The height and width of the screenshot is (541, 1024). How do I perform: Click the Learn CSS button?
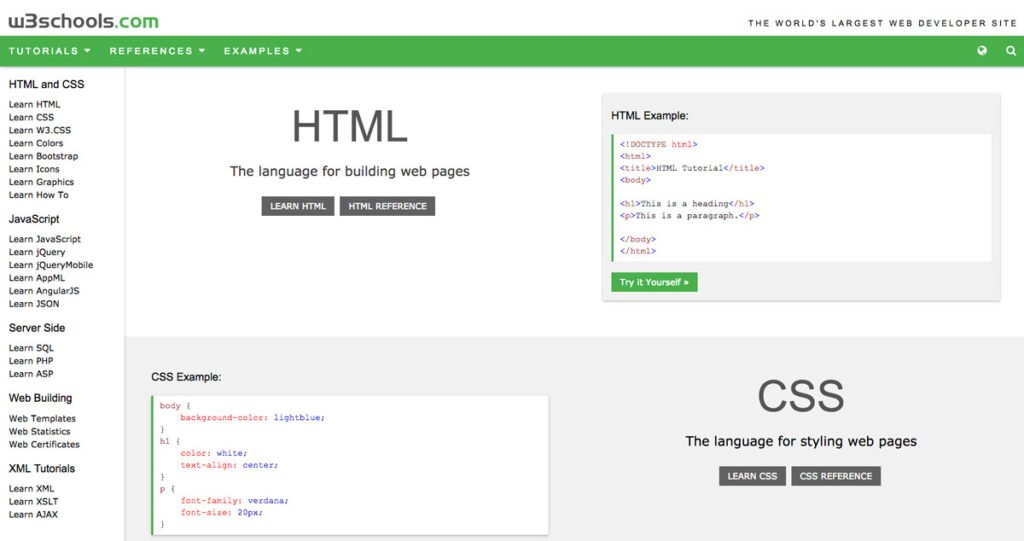click(752, 476)
